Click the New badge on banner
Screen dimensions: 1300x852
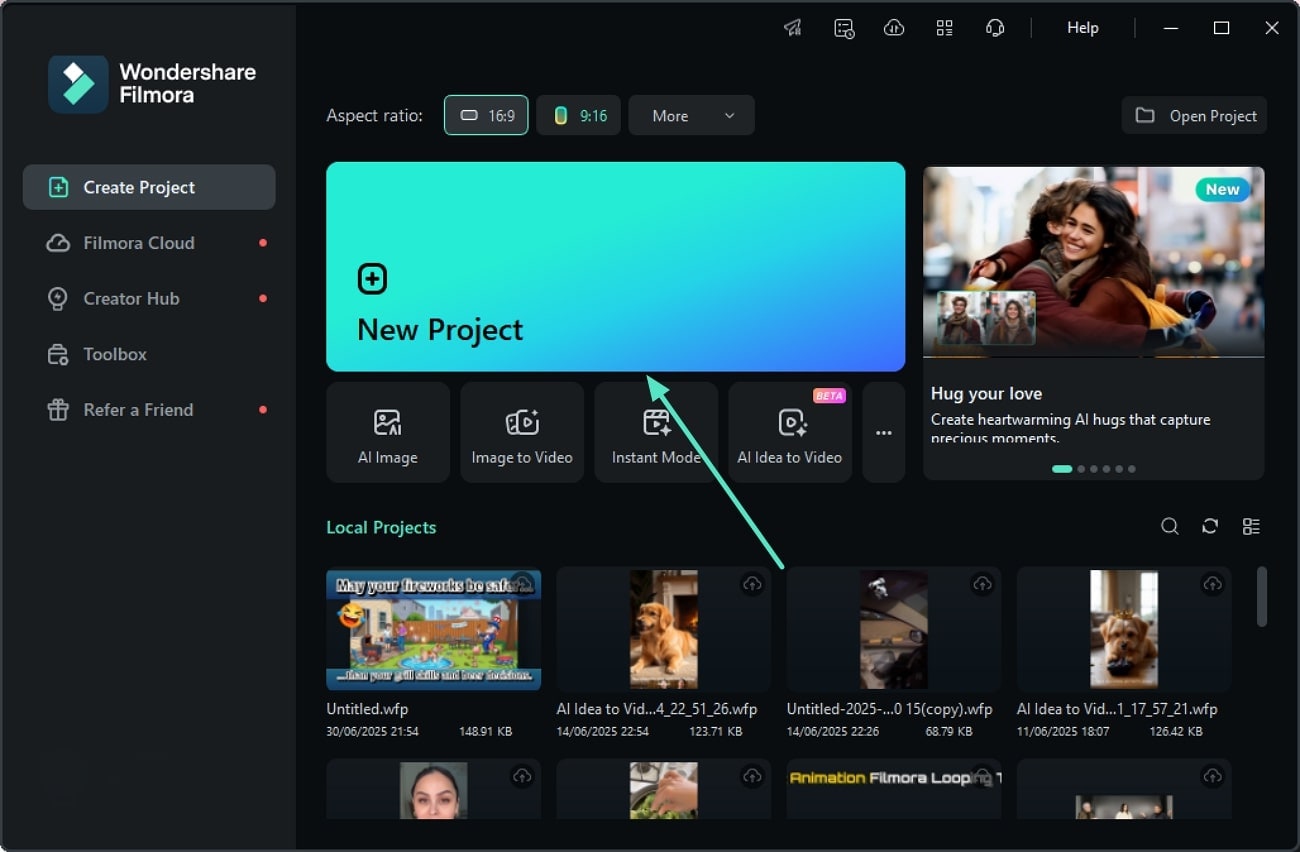point(1222,189)
